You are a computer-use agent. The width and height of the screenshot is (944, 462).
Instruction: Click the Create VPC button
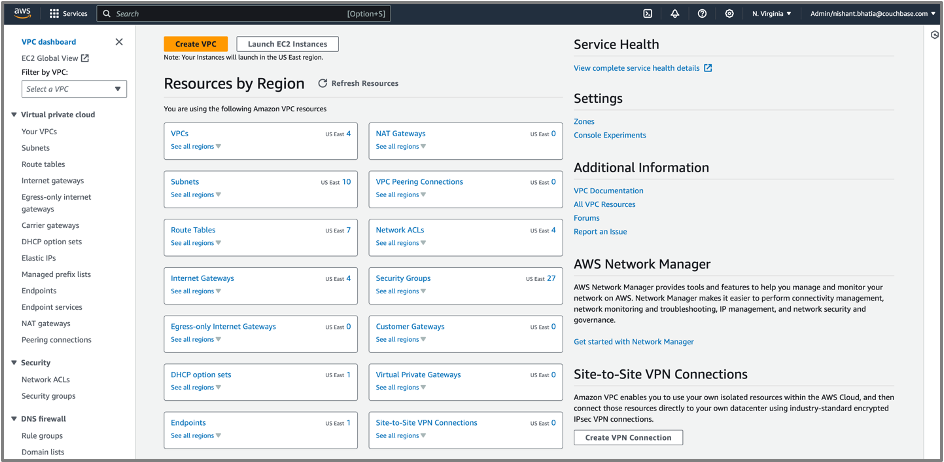point(196,44)
